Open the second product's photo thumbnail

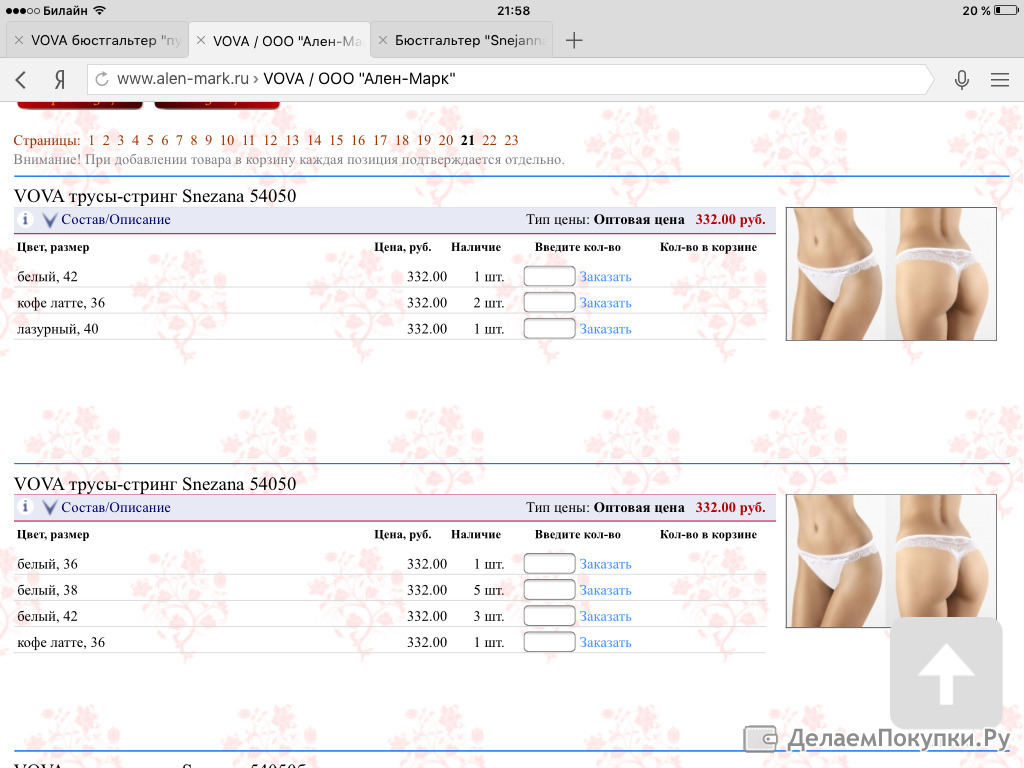891,561
